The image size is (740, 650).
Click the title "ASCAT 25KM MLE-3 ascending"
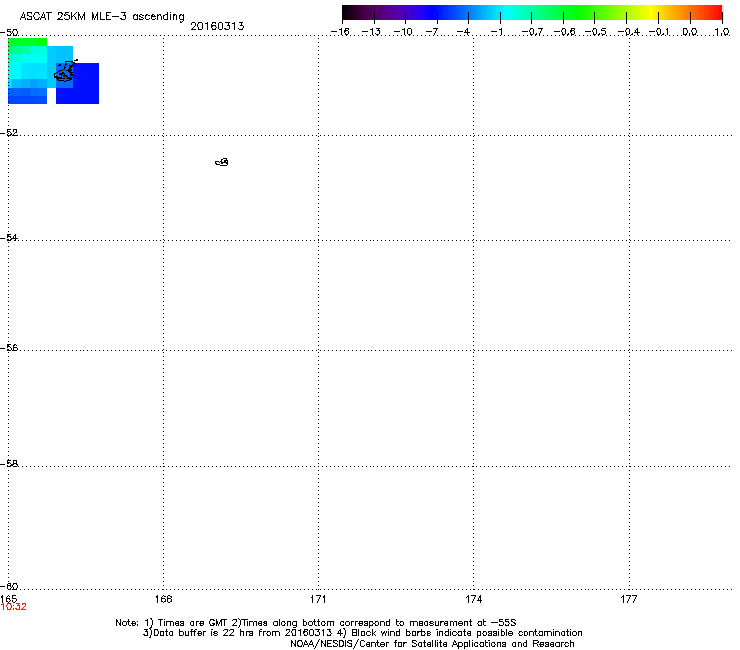click(x=102, y=17)
